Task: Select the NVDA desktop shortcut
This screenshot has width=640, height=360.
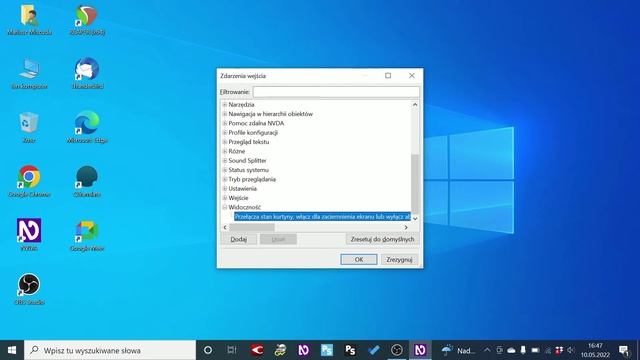Action: (29, 235)
